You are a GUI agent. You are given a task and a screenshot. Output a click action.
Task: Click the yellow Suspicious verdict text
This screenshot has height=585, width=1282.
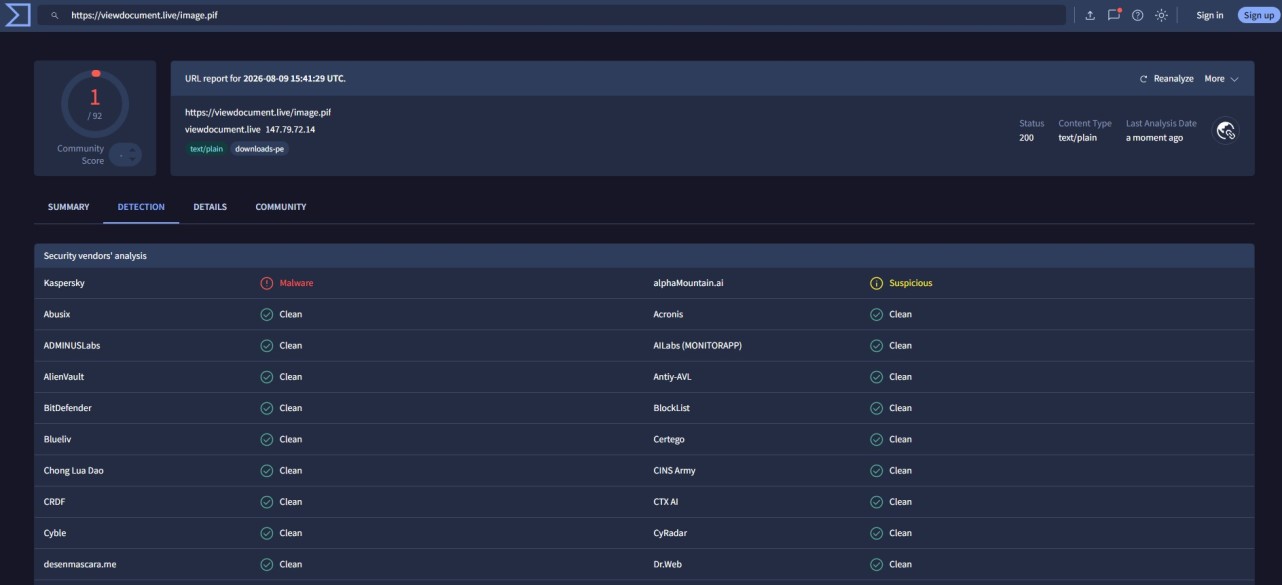[x=910, y=283]
